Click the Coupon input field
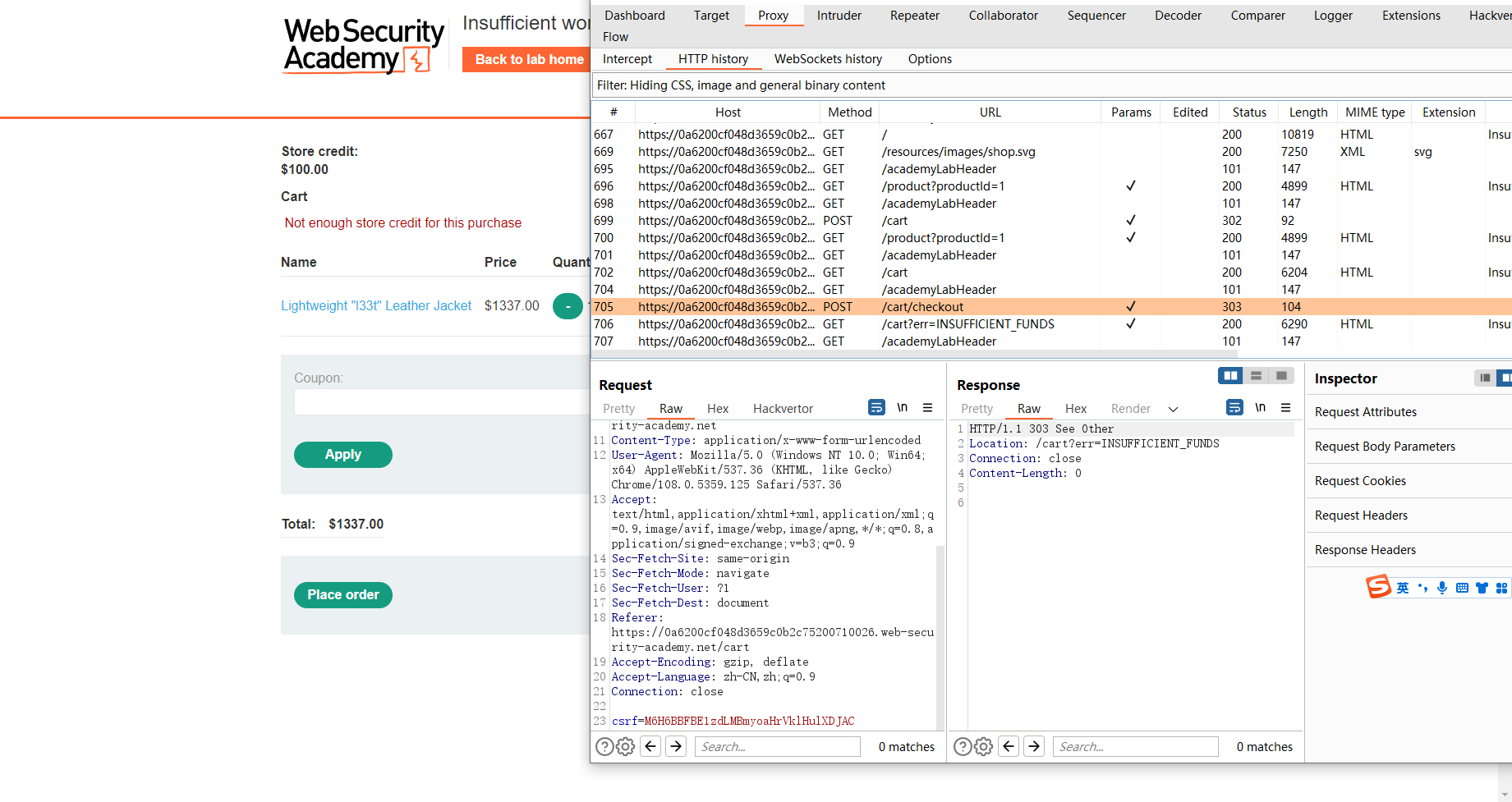Image resolution: width=1512 pixels, height=802 pixels. [442, 401]
